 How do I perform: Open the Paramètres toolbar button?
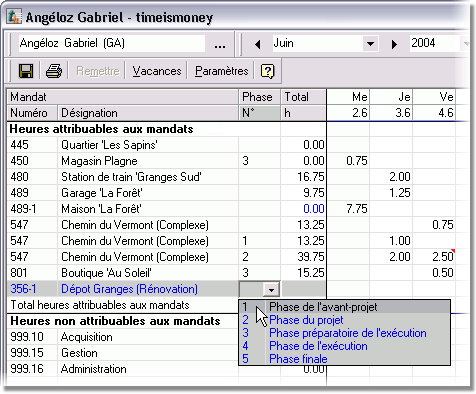click(x=222, y=71)
